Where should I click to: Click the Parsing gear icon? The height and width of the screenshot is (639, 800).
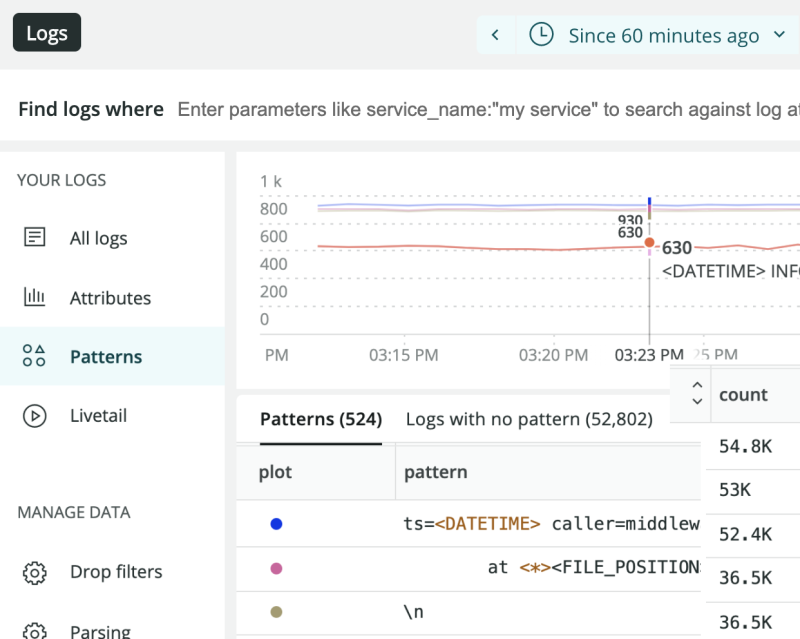coord(35,630)
